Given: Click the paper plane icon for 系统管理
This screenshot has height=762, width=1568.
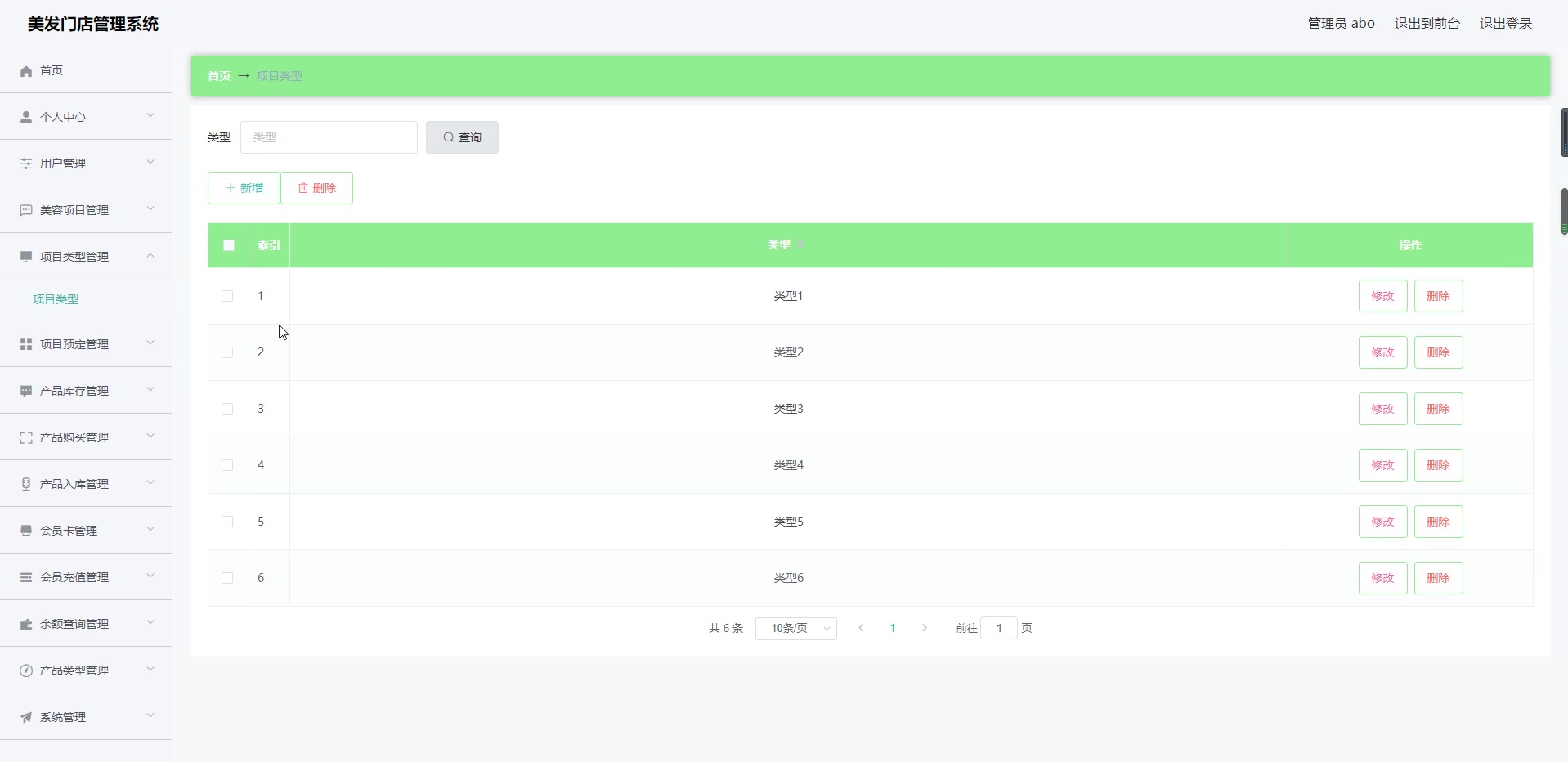Looking at the screenshot, I should (26, 717).
